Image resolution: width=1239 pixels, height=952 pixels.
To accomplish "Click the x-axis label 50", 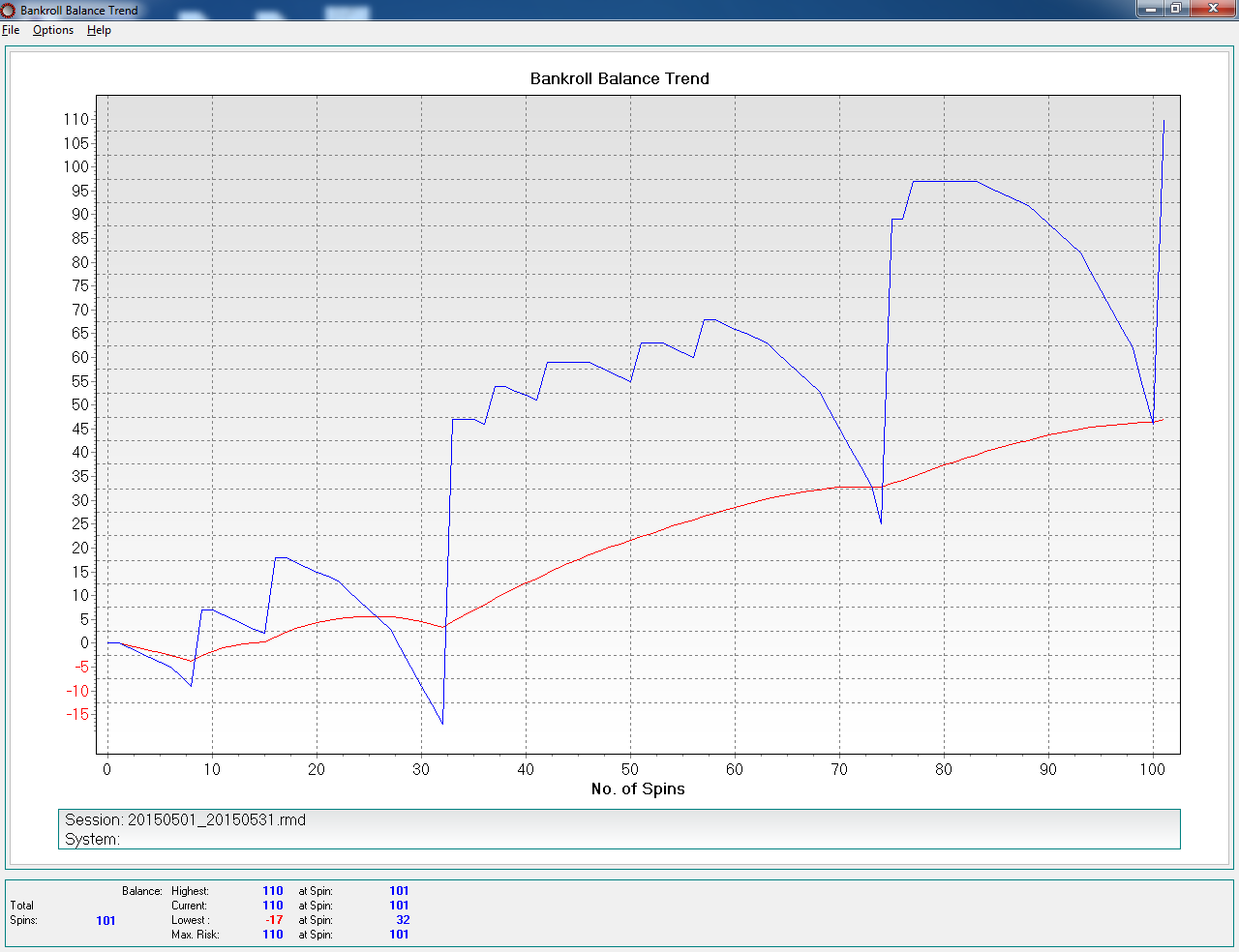I will click(x=630, y=769).
